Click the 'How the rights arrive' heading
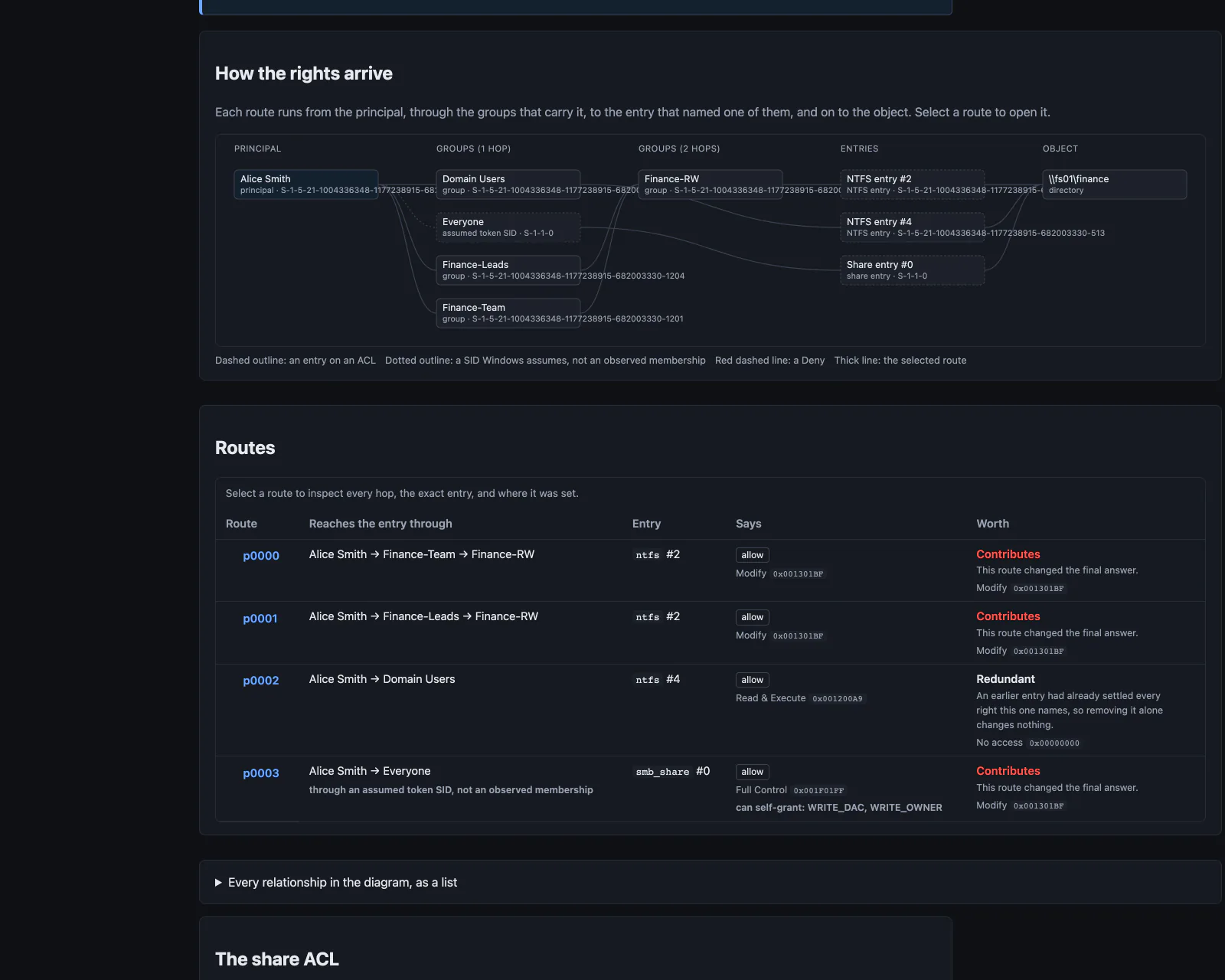The image size is (1225, 980). point(304,73)
